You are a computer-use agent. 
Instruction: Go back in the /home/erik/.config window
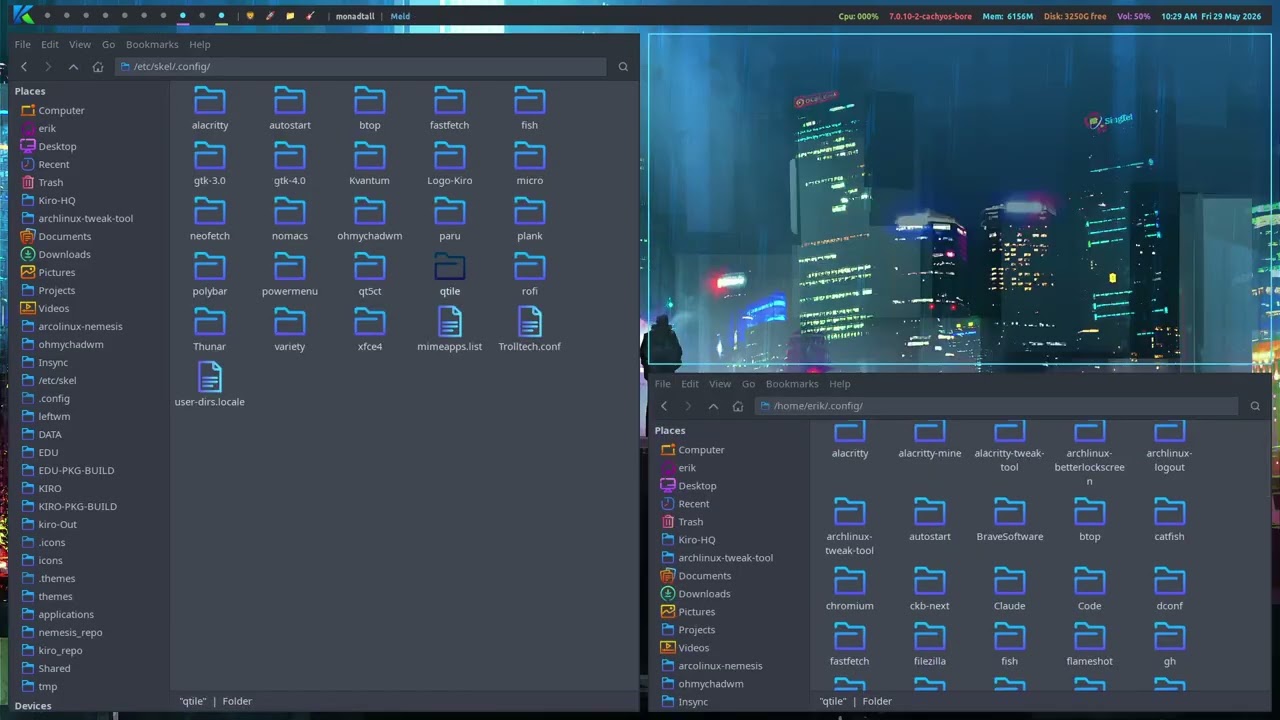(x=664, y=406)
